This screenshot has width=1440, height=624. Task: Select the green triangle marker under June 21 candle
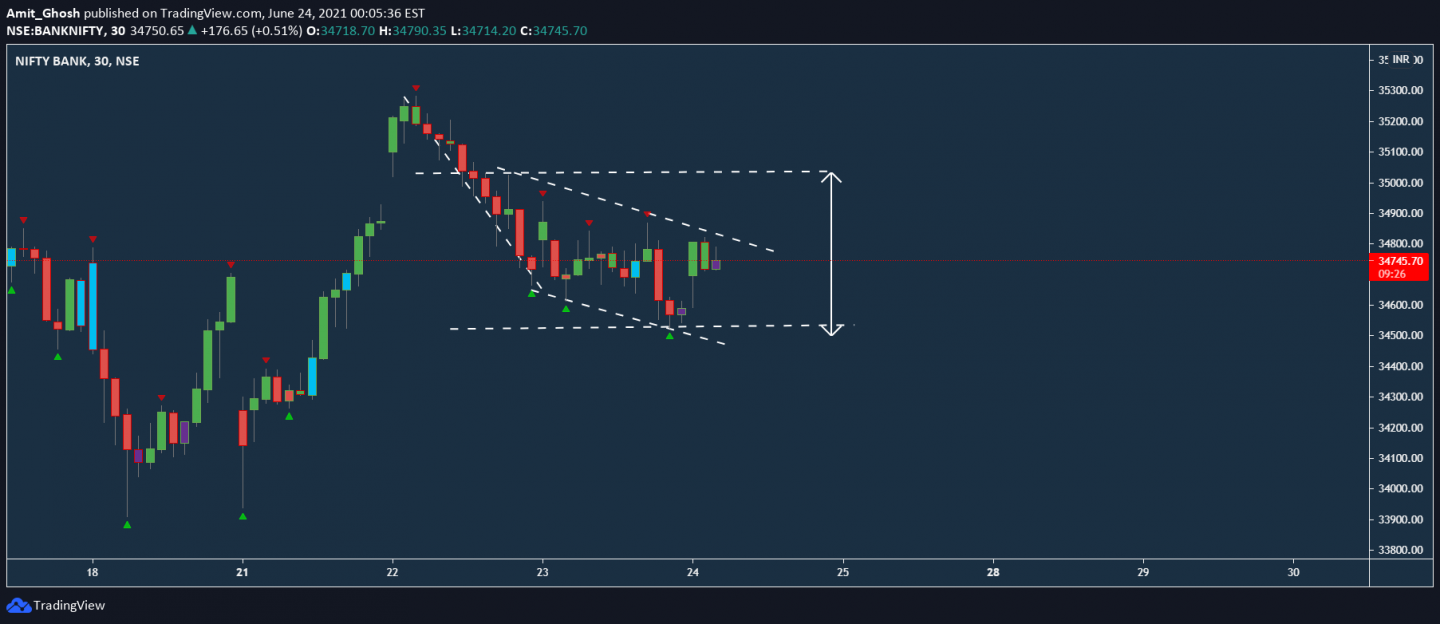point(241,517)
